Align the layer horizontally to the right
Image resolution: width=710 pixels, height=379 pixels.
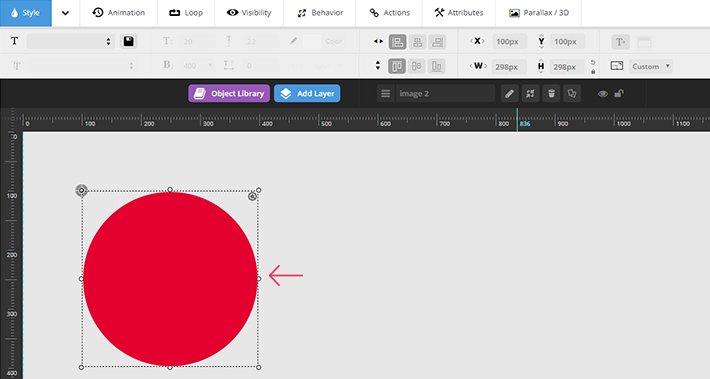tap(437, 42)
